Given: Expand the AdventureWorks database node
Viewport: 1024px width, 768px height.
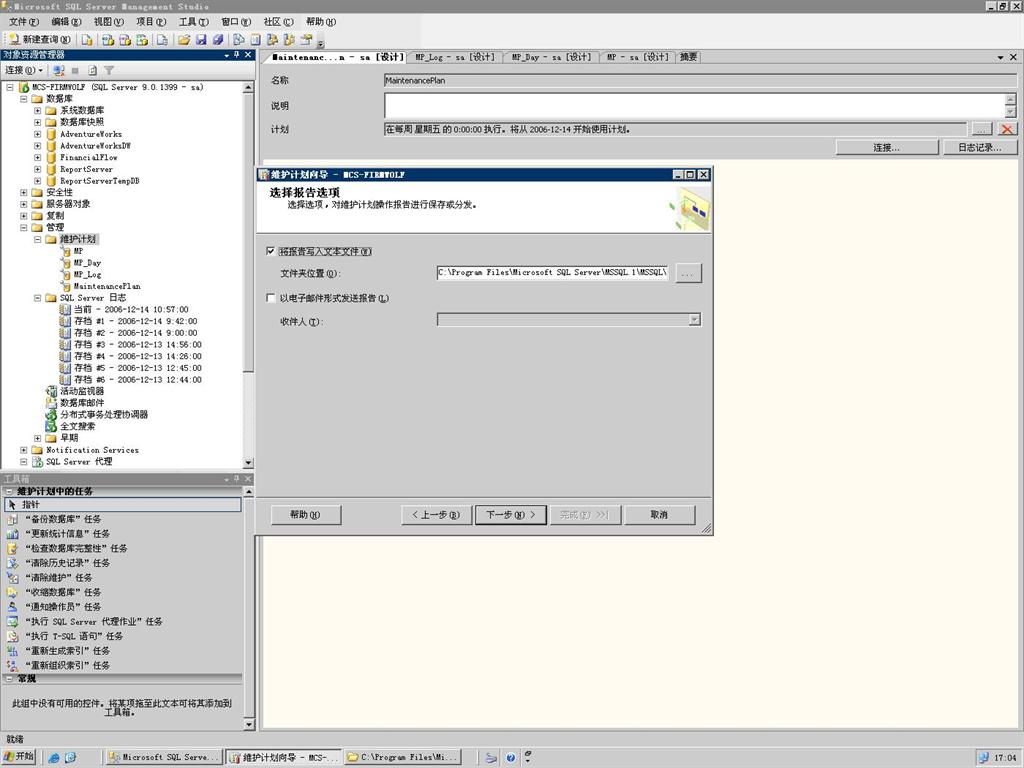Looking at the screenshot, I should coord(38,134).
